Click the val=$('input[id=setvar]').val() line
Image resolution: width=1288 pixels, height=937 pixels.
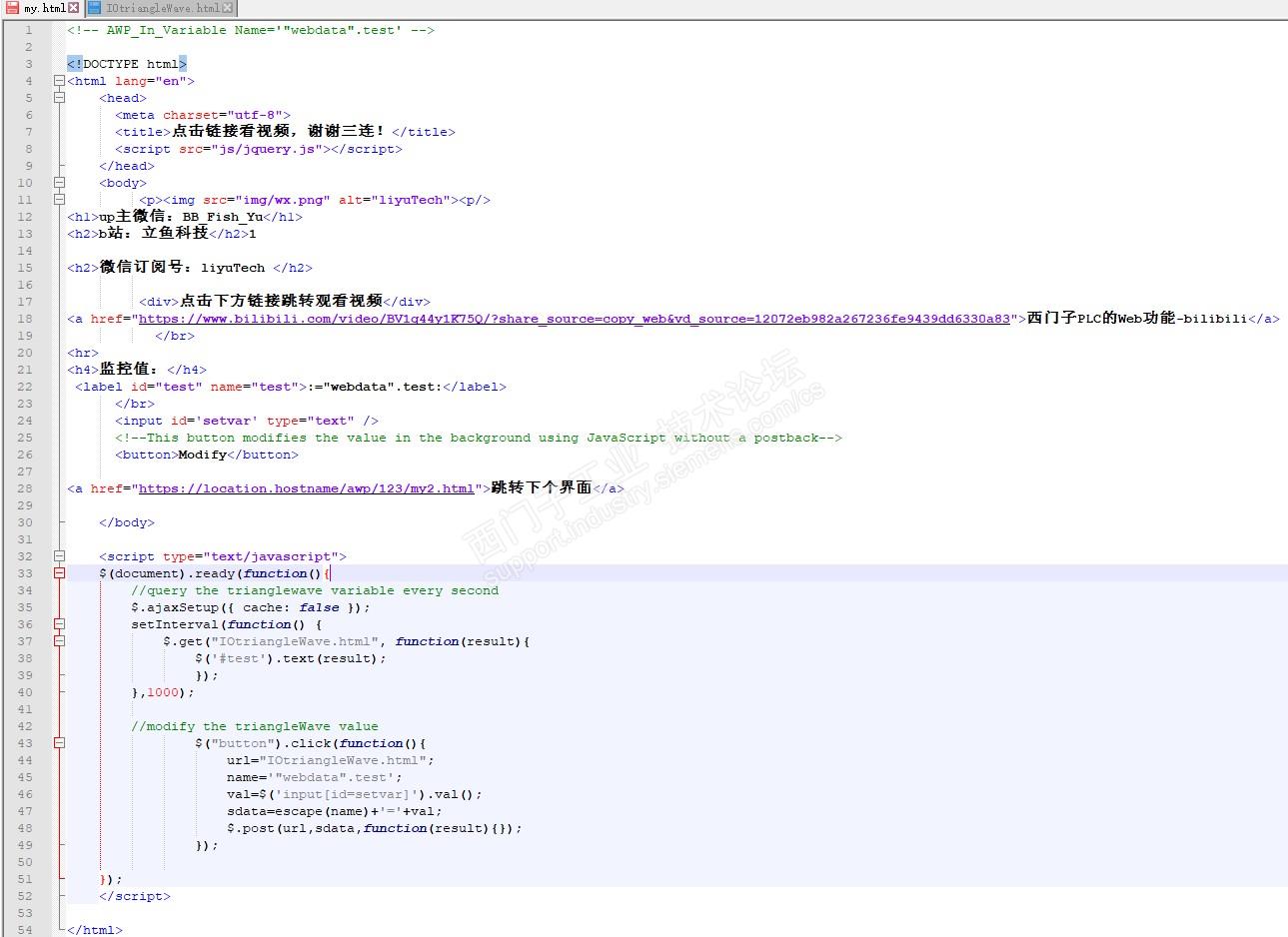coord(355,794)
